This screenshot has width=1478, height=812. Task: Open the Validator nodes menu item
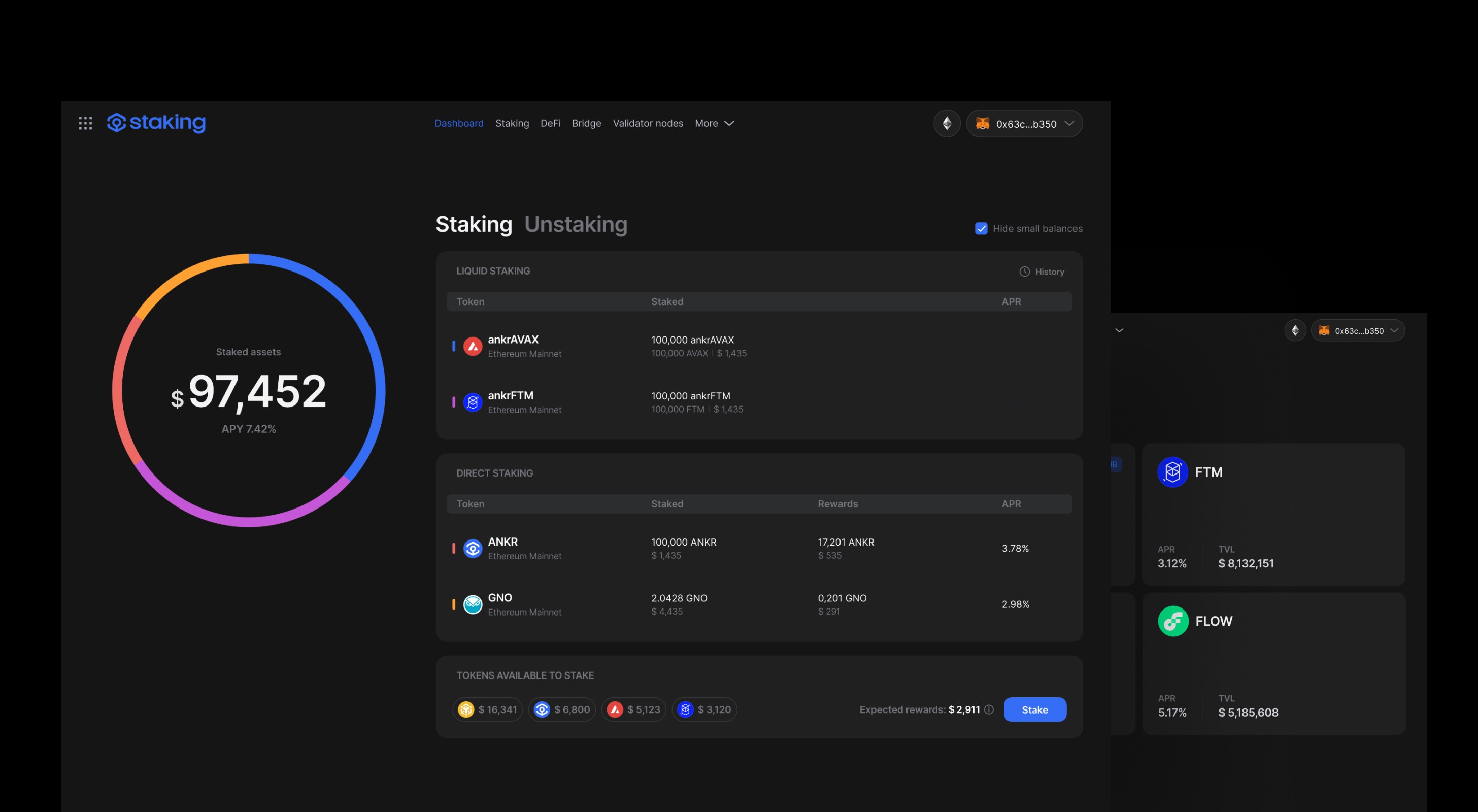tap(648, 123)
